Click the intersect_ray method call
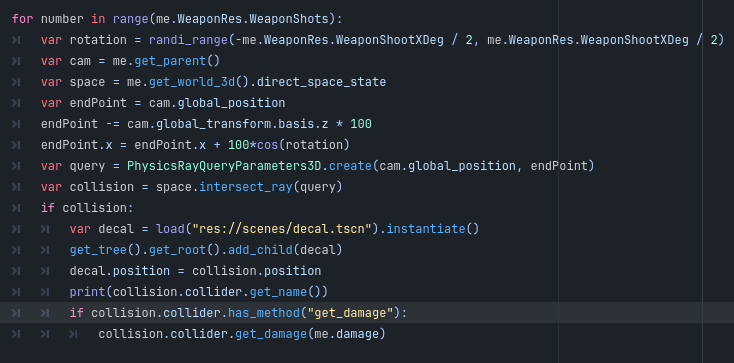The height and width of the screenshot is (363, 734). pyautogui.click(x=246, y=187)
